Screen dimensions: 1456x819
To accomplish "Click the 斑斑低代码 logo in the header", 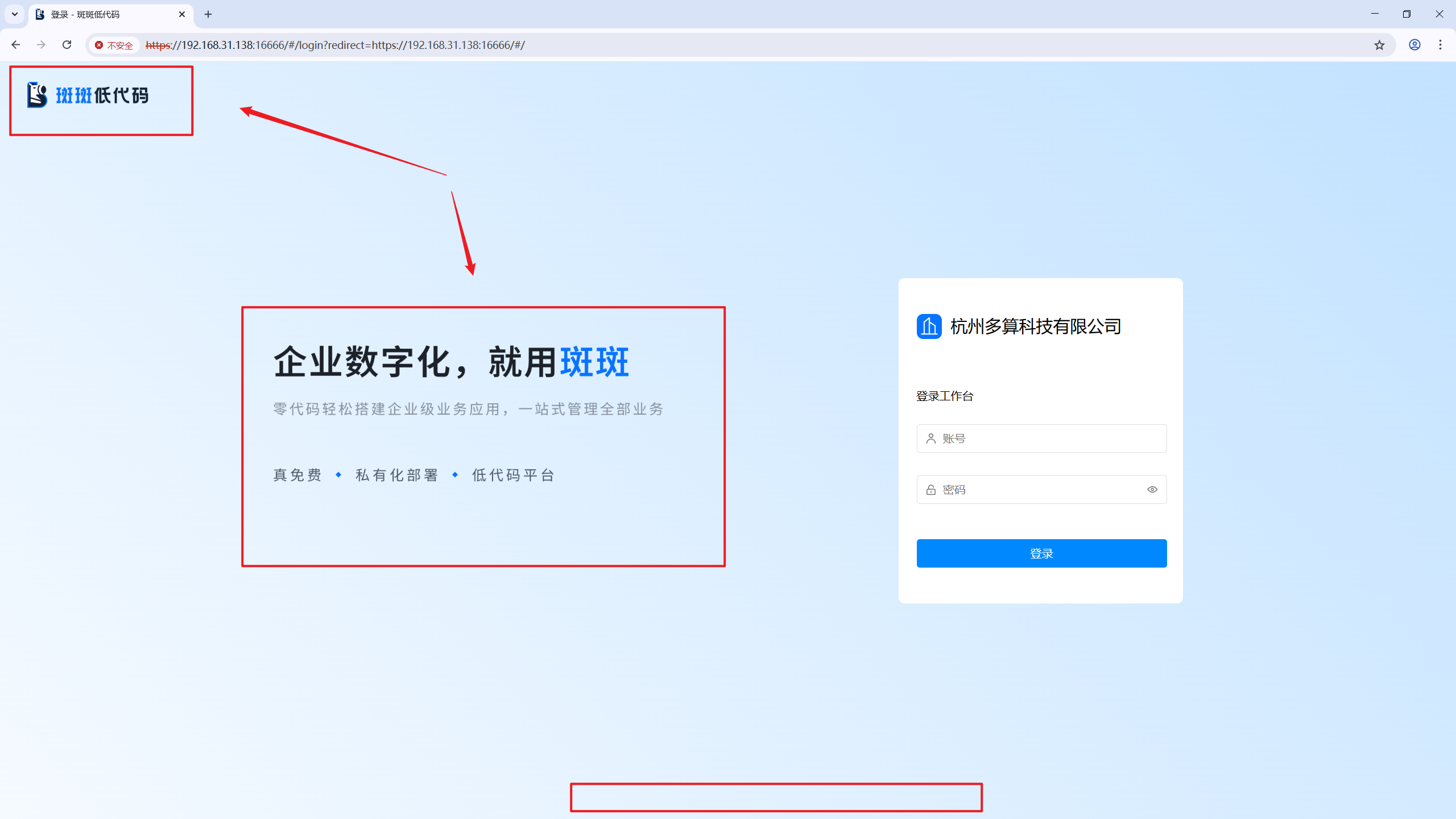I will coord(88,95).
